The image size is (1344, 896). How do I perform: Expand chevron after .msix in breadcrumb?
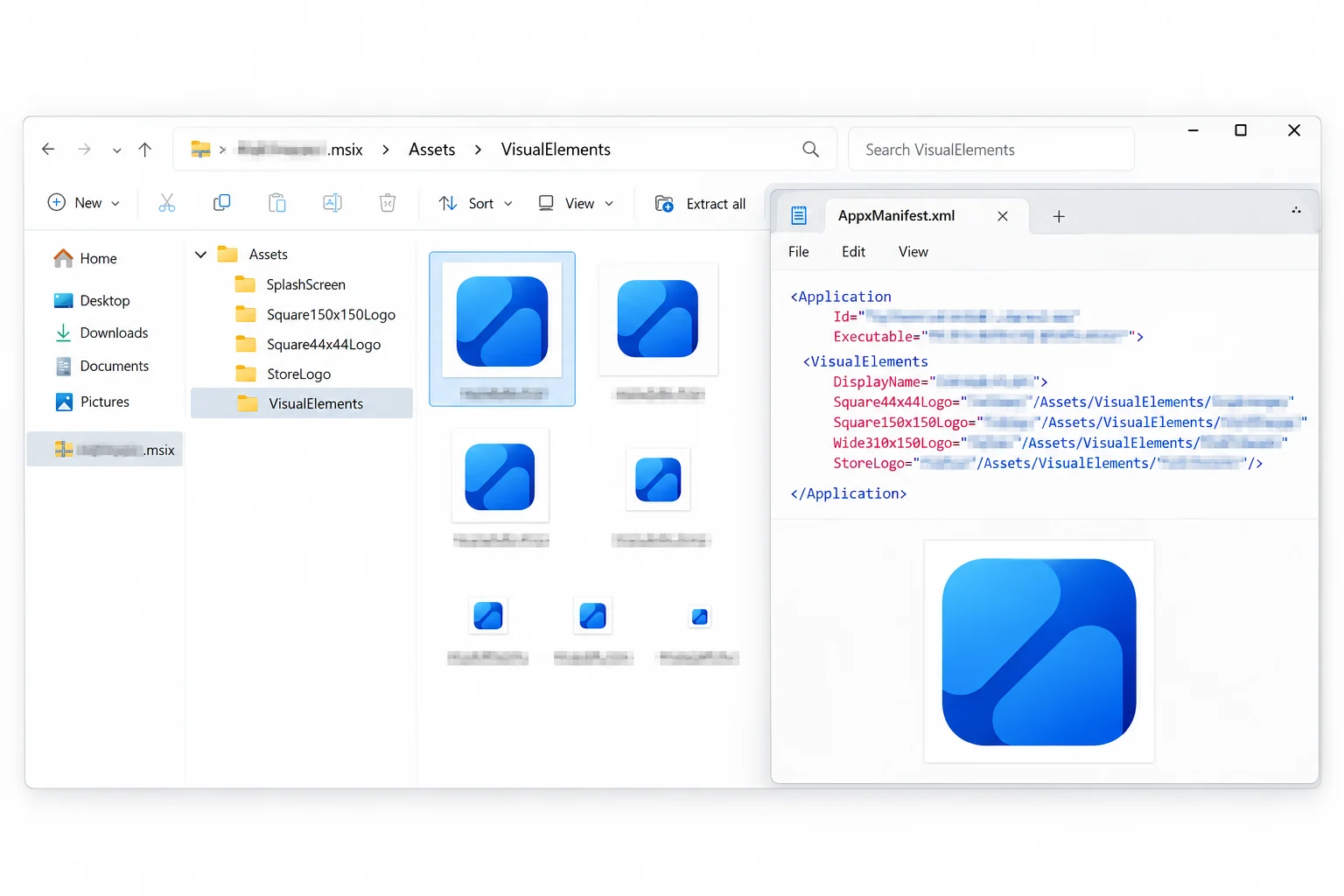386,150
